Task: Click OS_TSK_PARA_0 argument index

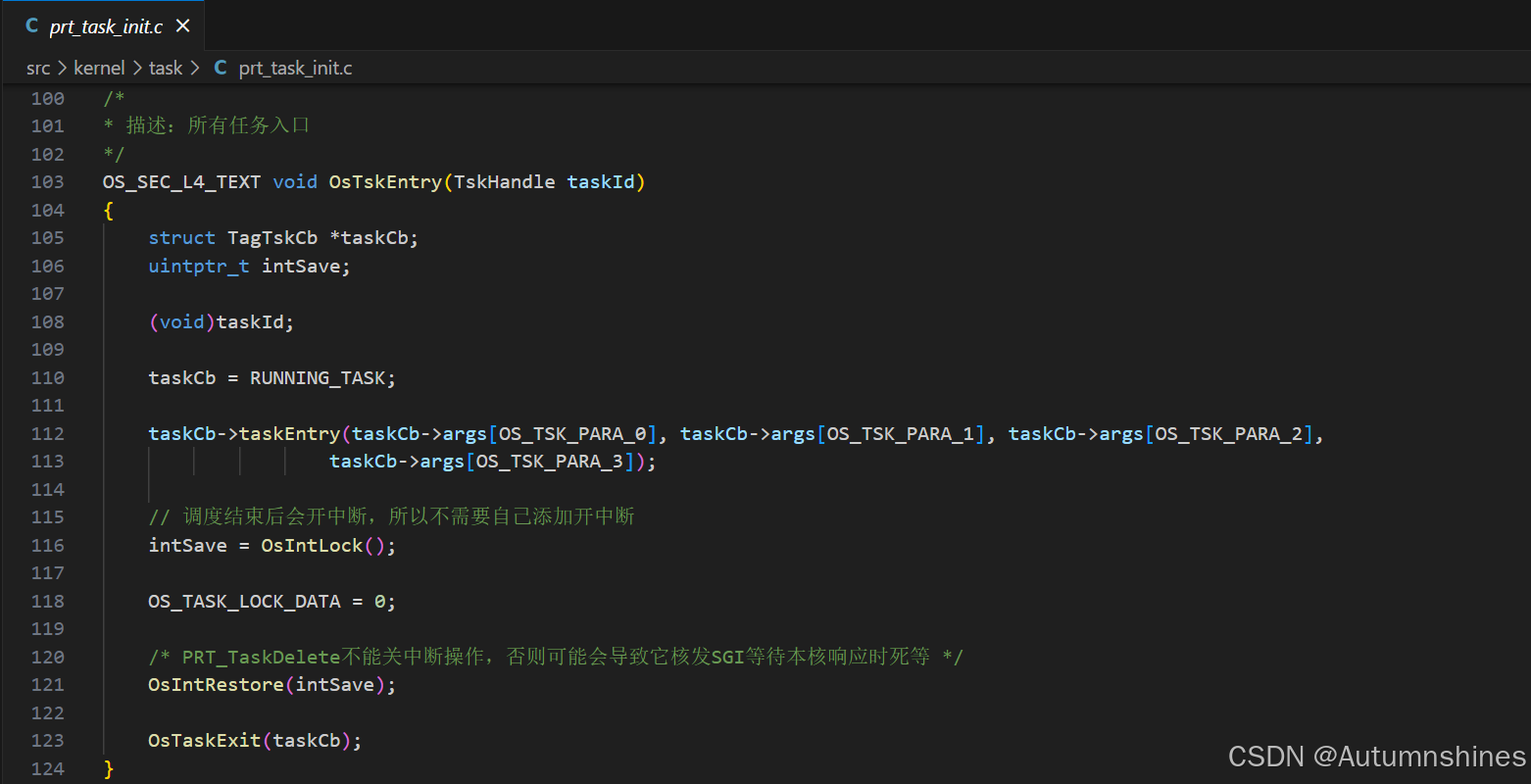Action: coord(572,433)
